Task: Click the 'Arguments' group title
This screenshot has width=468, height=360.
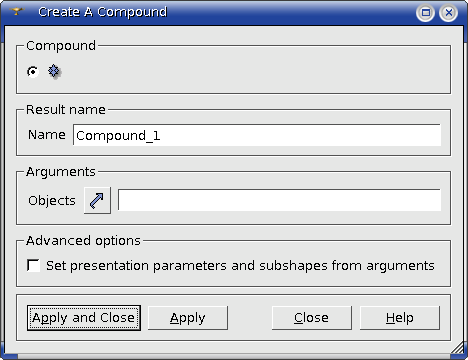Action: coord(61,172)
